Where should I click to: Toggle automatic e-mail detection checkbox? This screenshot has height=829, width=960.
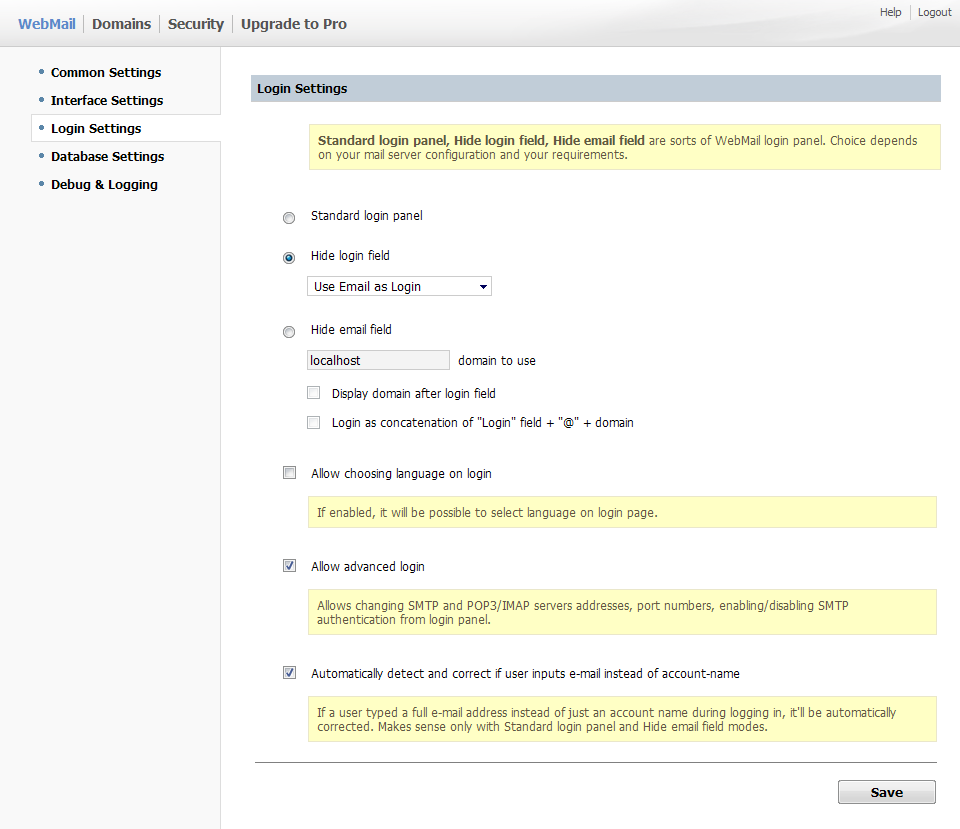pos(289,673)
